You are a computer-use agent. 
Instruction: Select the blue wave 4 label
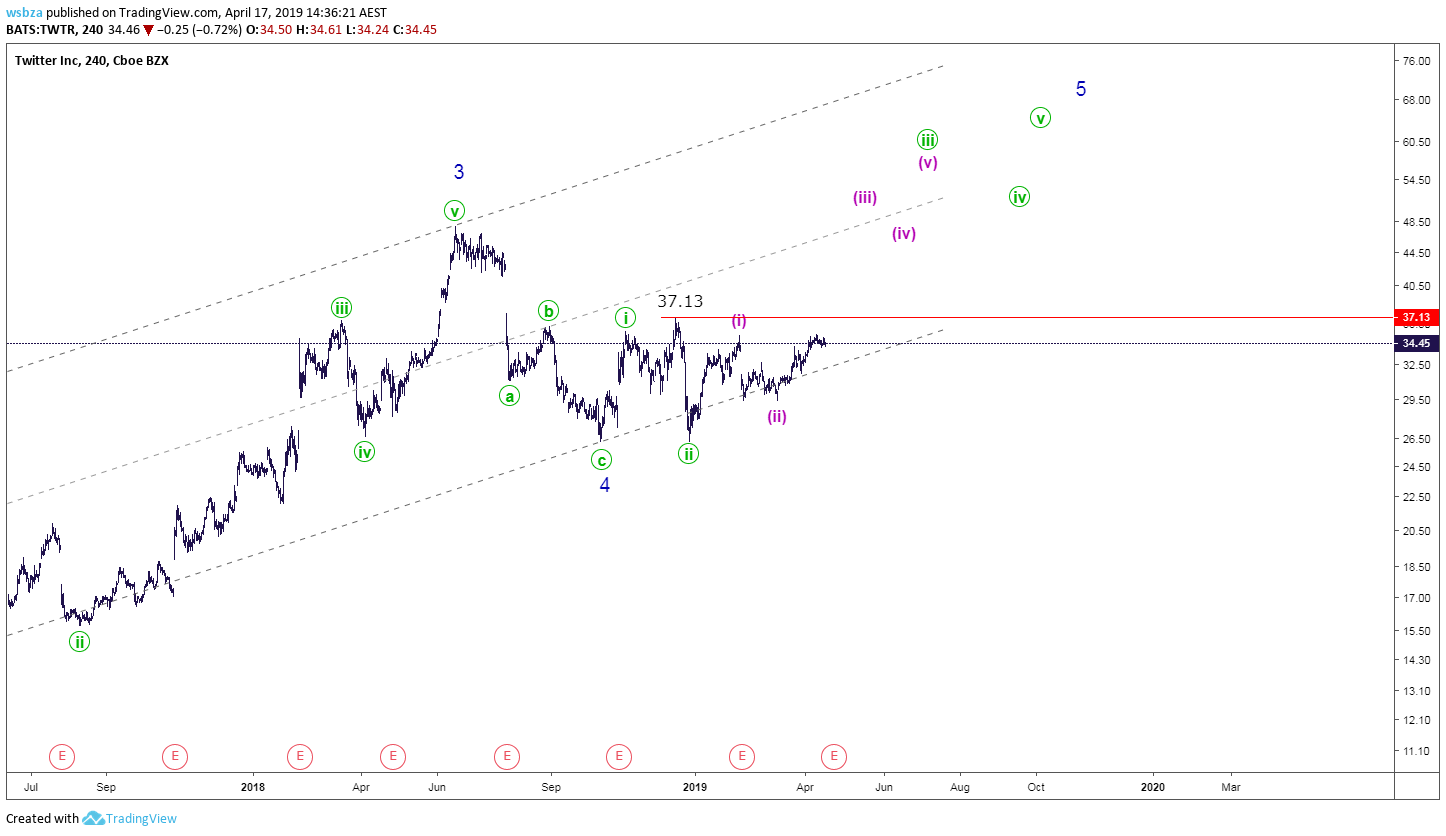[x=605, y=485]
